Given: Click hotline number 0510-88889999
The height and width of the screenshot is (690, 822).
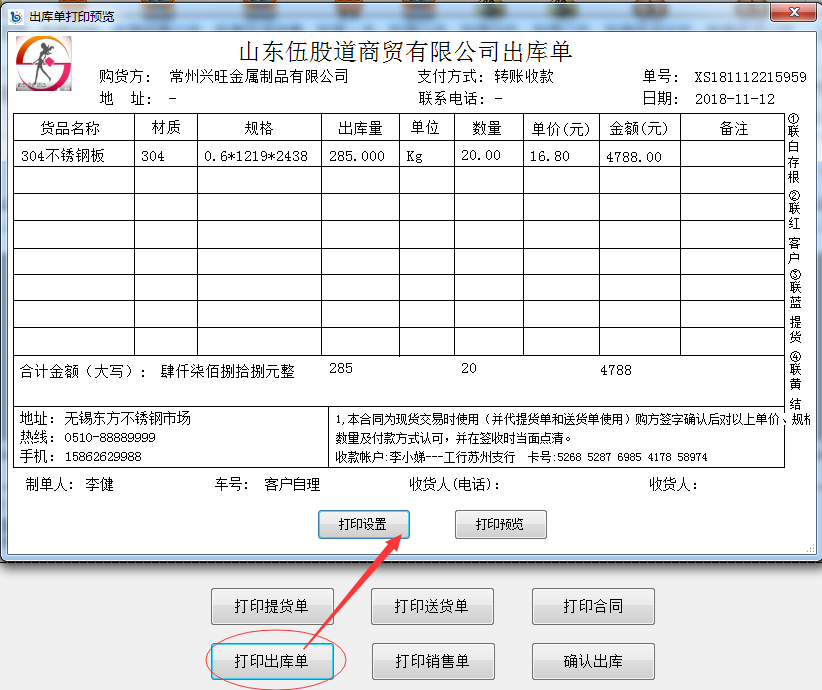Looking at the screenshot, I should pyautogui.click(x=110, y=437).
